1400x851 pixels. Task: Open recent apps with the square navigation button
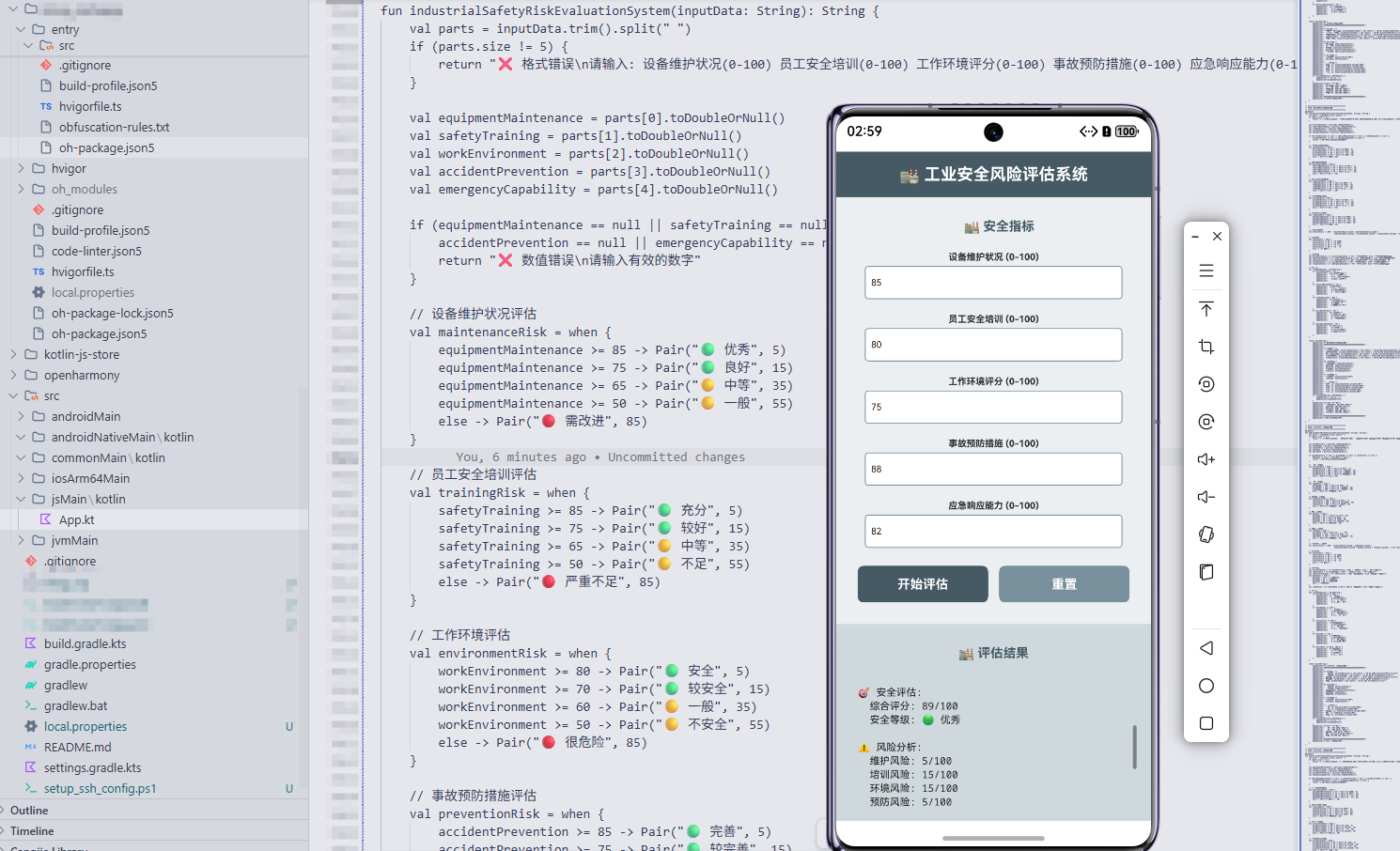click(x=1206, y=723)
